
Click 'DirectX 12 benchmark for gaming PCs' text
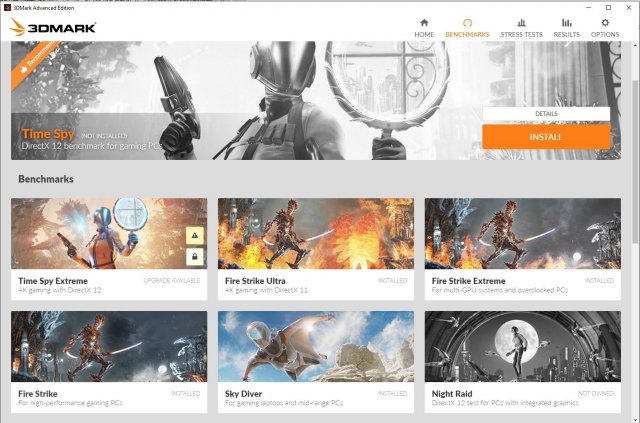[92, 146]
